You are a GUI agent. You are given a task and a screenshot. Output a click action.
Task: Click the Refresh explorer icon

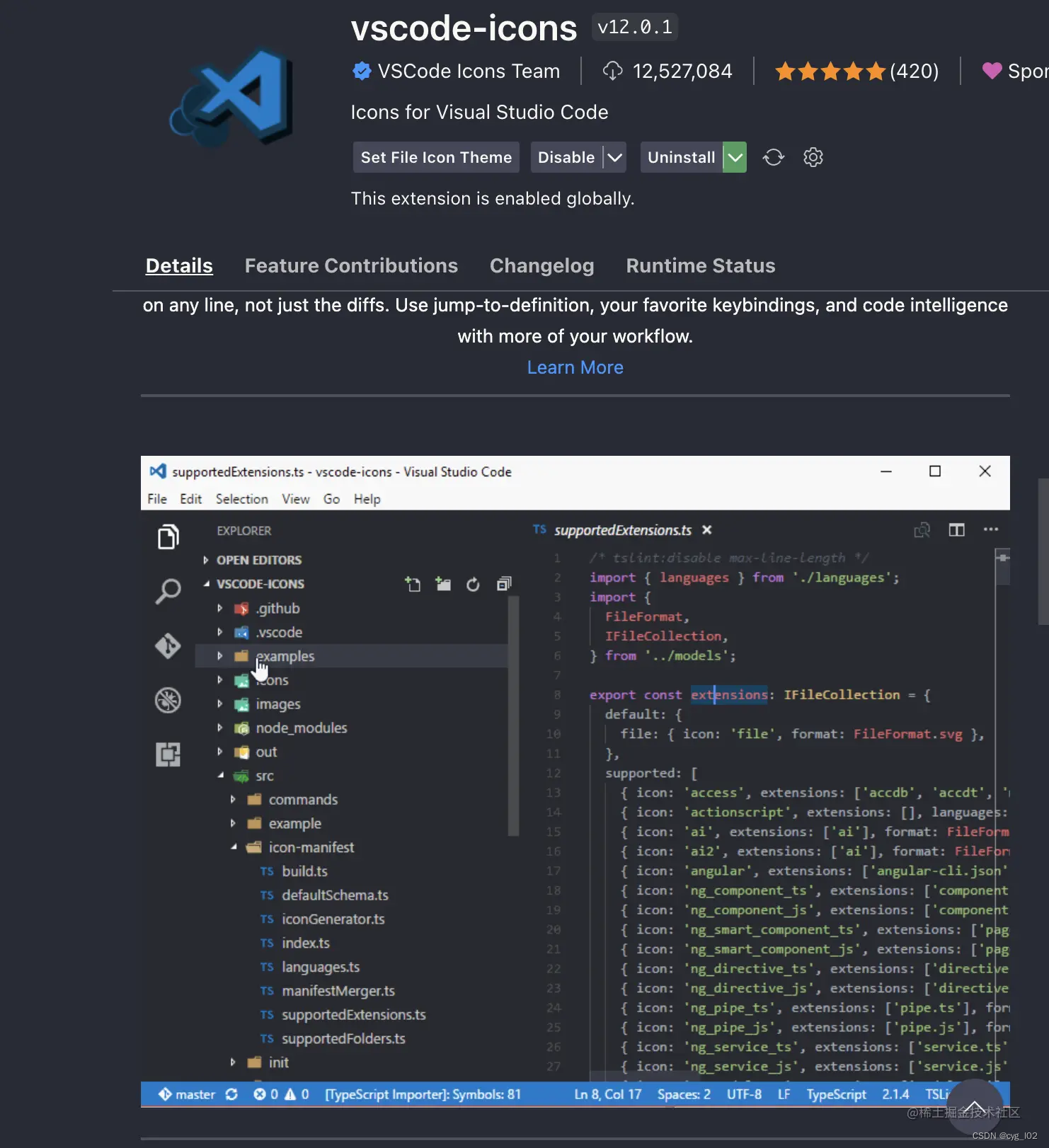point(473,584)
